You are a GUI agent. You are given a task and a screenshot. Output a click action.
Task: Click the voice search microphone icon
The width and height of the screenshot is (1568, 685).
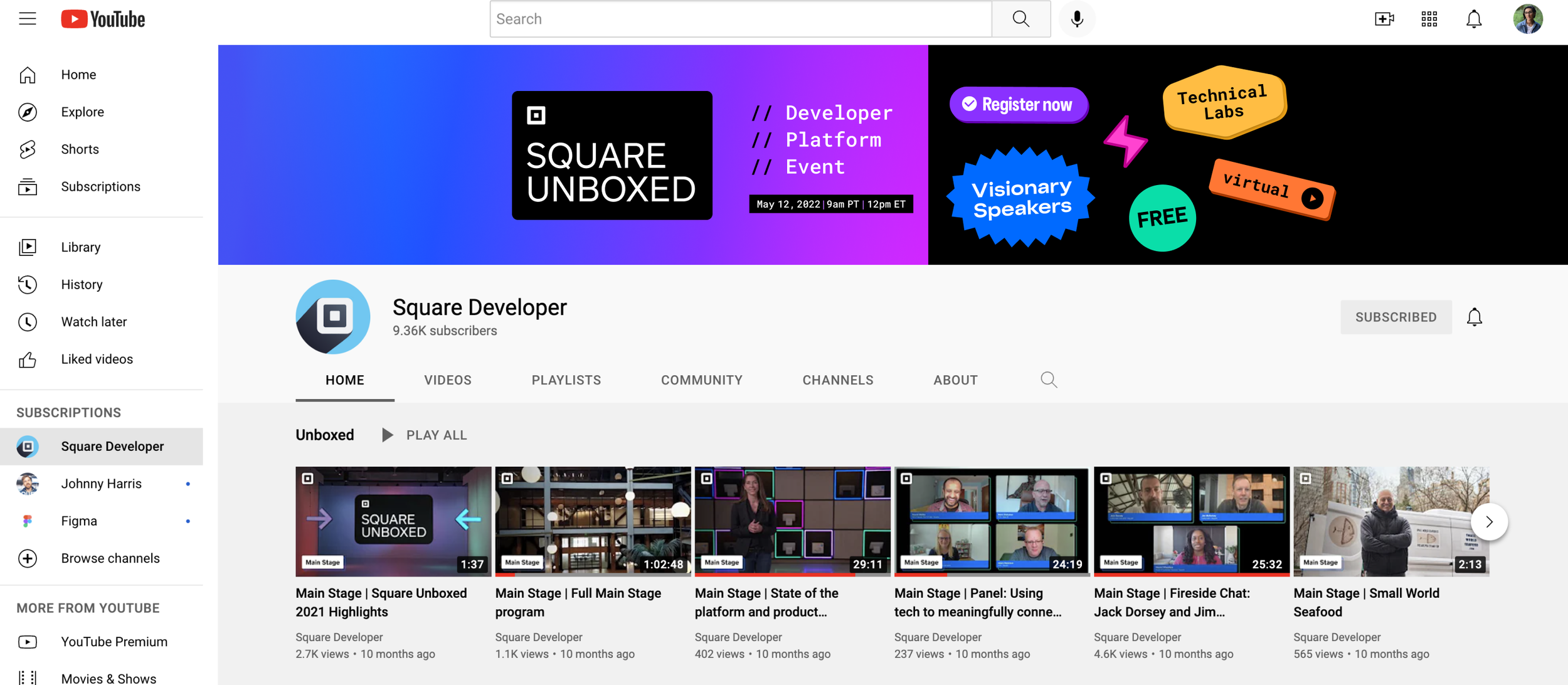[1076, 19]
